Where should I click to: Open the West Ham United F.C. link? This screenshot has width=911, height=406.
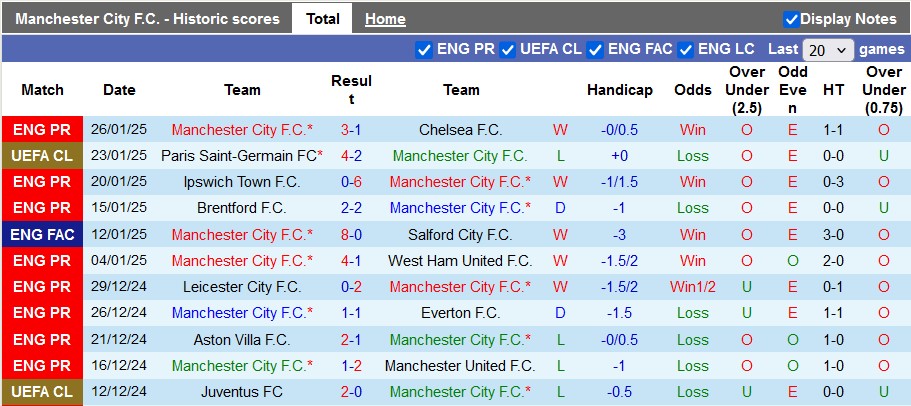pyautogui.click(x=460, y=260)
